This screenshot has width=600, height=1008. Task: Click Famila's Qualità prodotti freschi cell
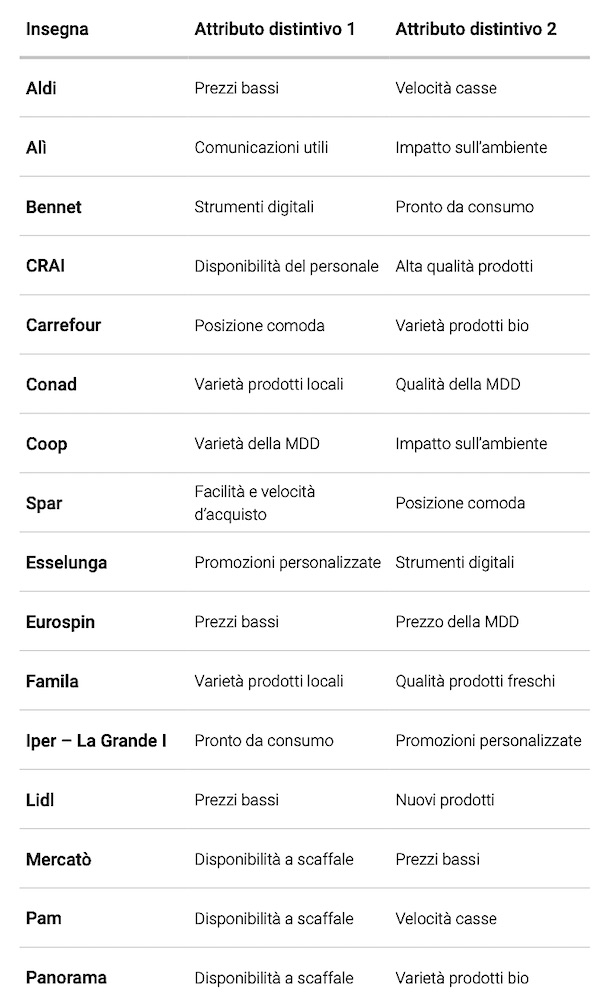click(475, 681)
